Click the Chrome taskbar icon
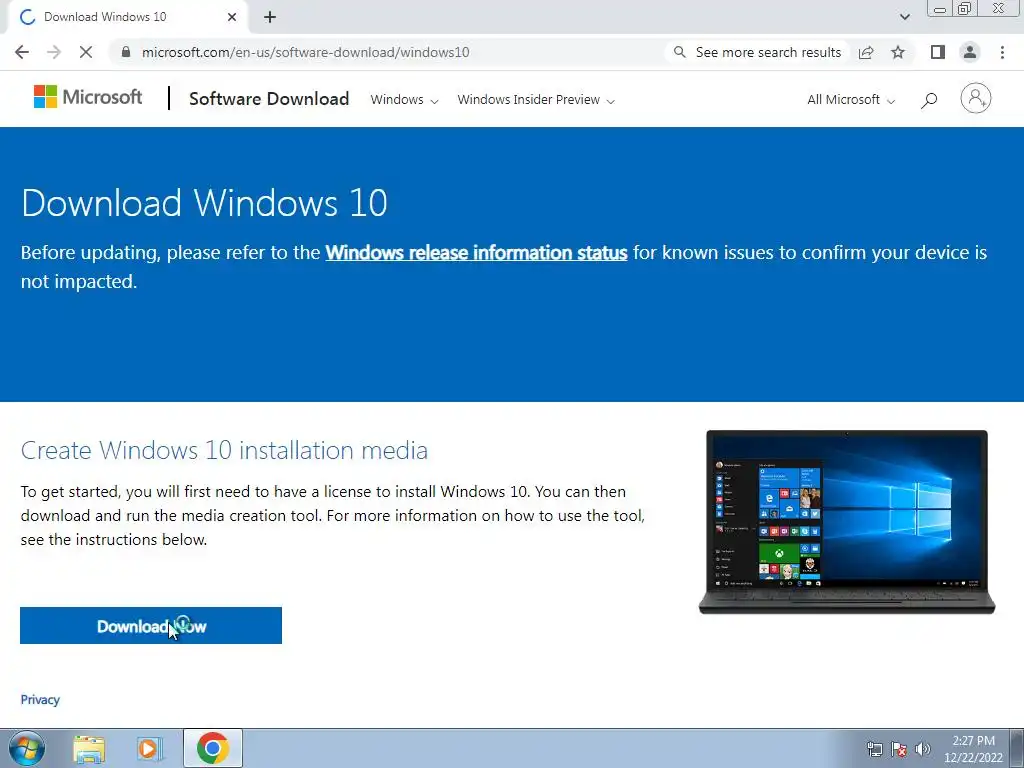The height and width of the screenshot is (768, 1024). [x=212, y=748]
